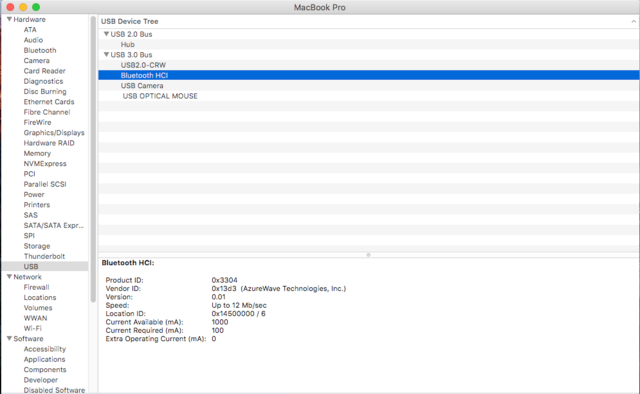
Task: Click the pane splitter handle dot
Action: (x=369, y=255)
